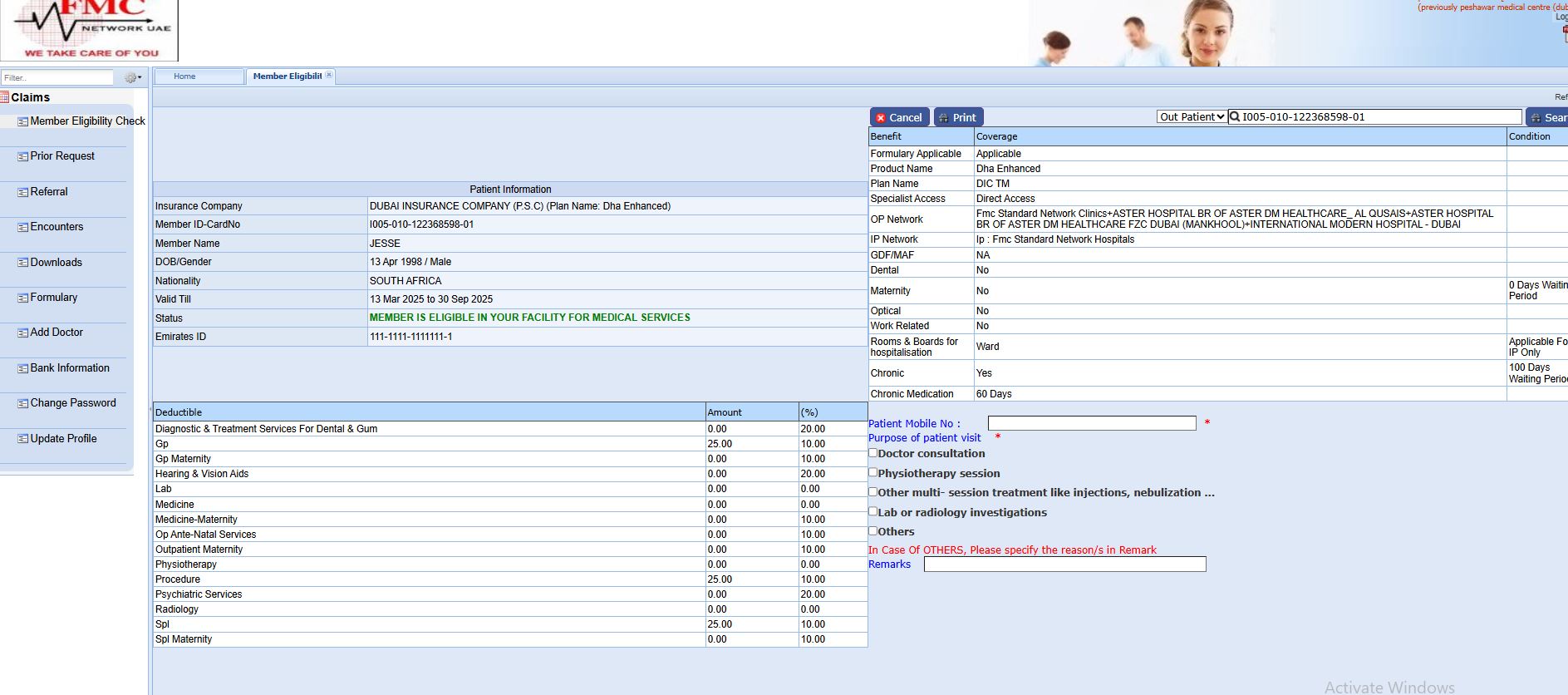Image resolution: width=1568 pixels, height=695 pixels.
Task: Click the Formulary sidebar icon
Action: pos(22,298)
